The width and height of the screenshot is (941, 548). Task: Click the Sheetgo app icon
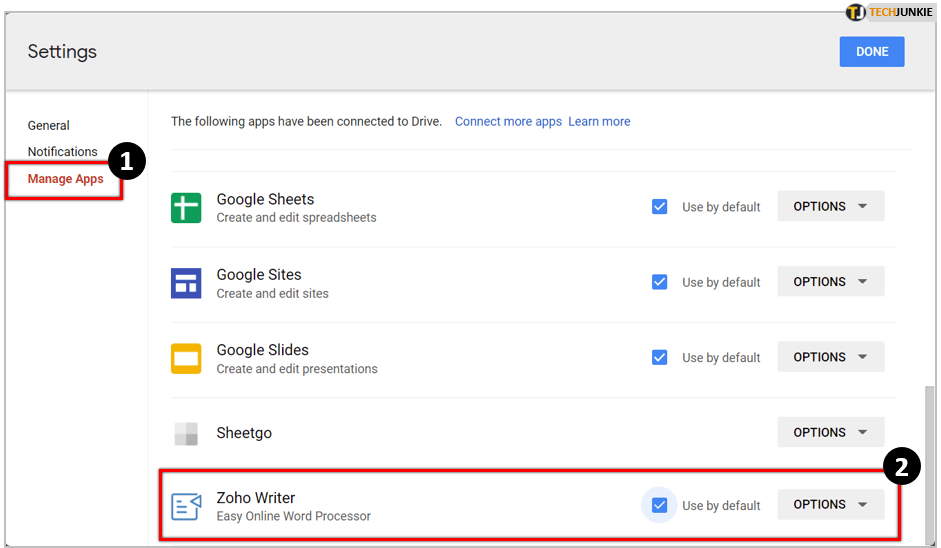(x=186, y=433)
